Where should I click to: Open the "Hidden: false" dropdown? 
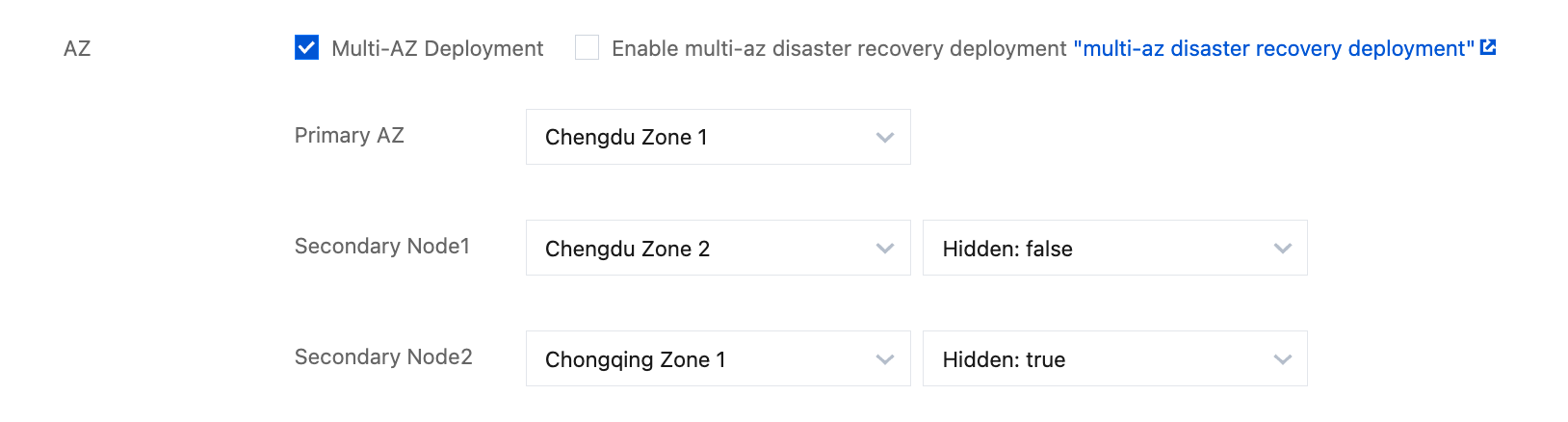pos(1115,248)
